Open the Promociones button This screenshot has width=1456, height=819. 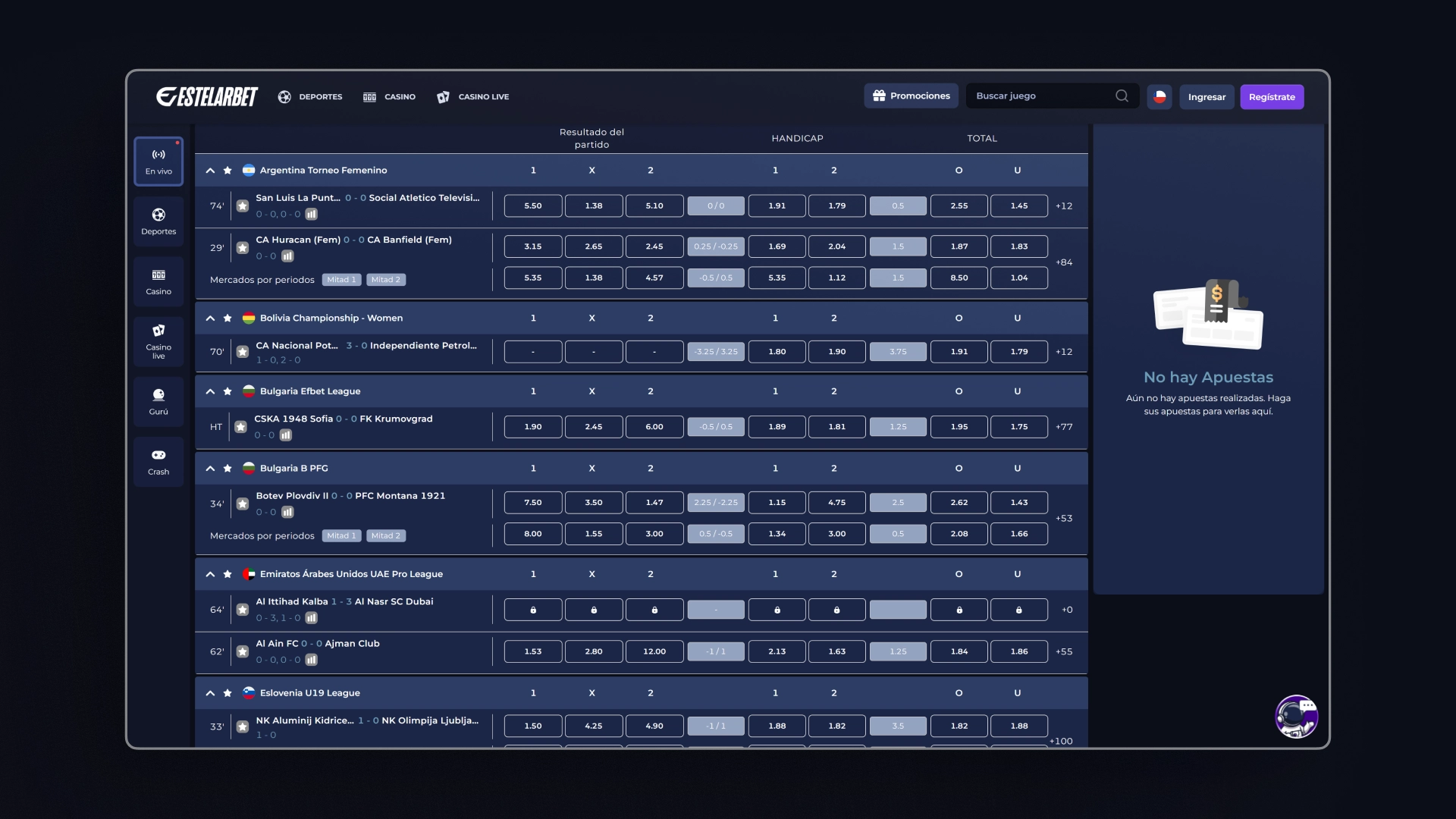coord(912,96)
